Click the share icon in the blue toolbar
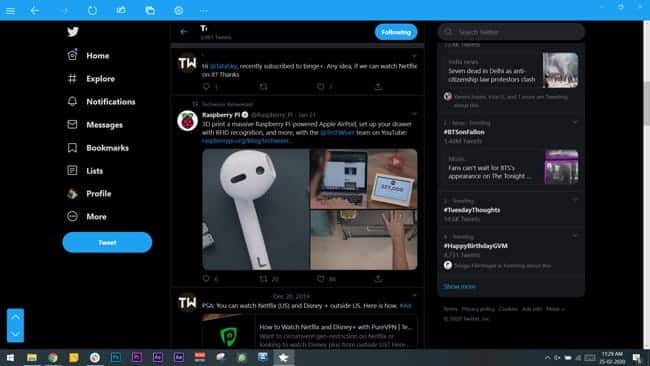Screen dimensions: 650x366 tap(121, 10)
